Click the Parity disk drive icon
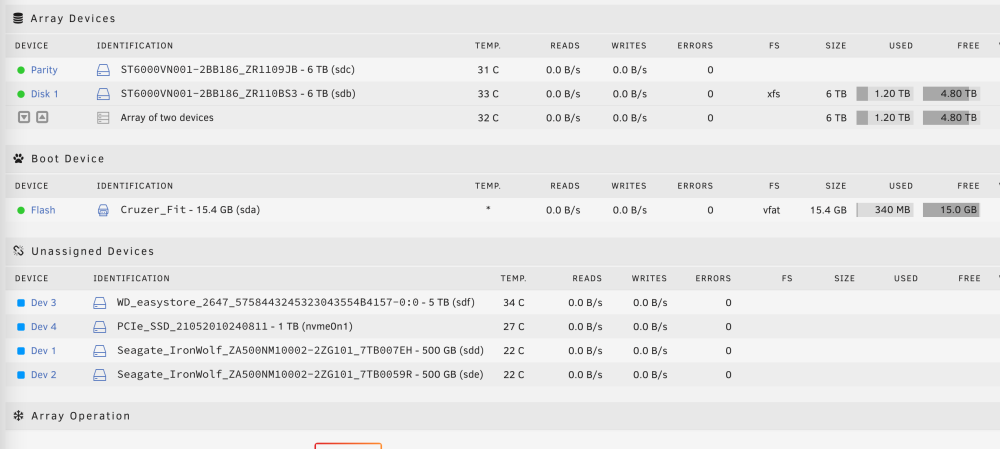 (103, 70)
